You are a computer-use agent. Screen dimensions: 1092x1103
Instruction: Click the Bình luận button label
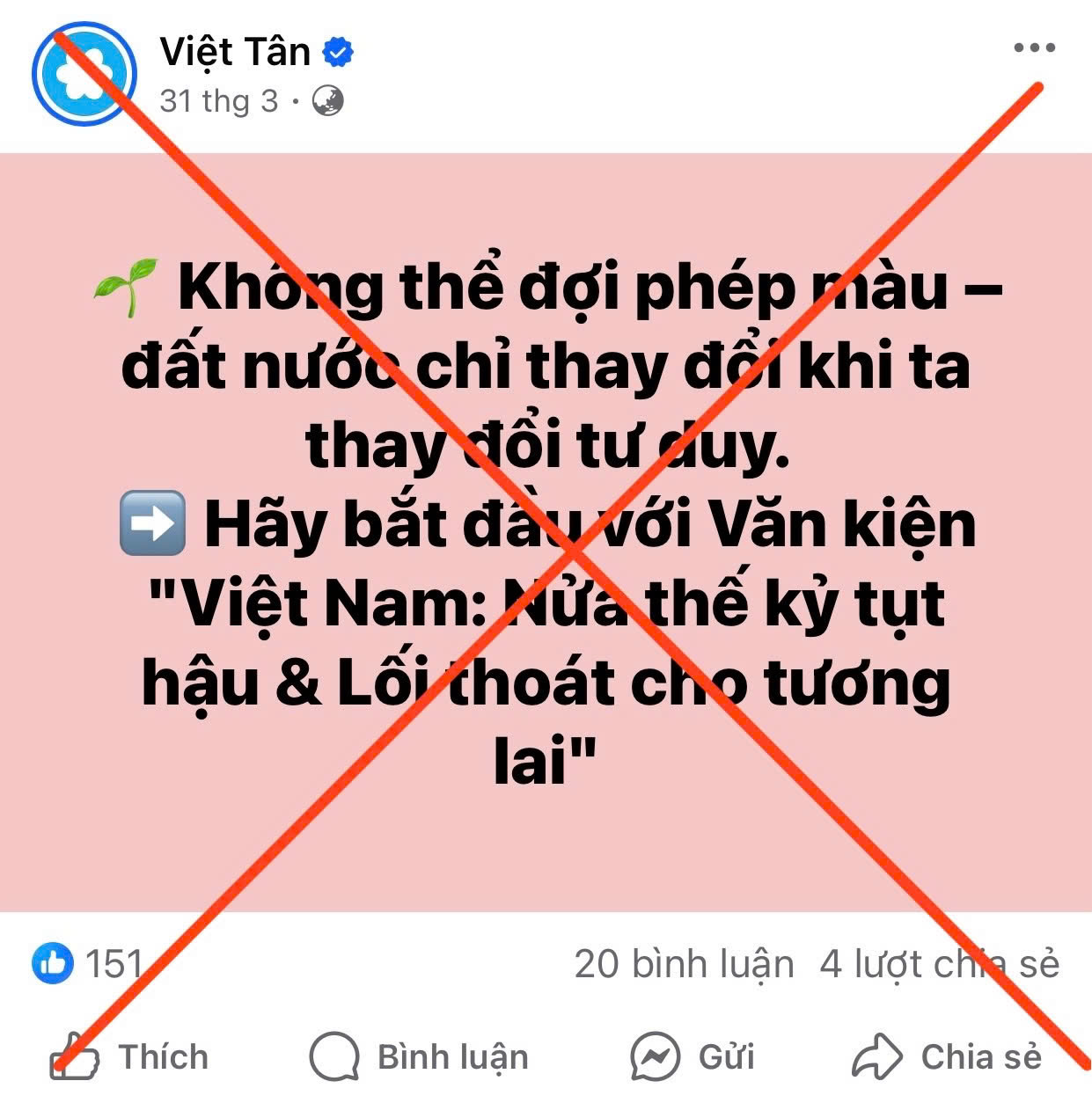pyautogui.click(x=452, y=1057)
